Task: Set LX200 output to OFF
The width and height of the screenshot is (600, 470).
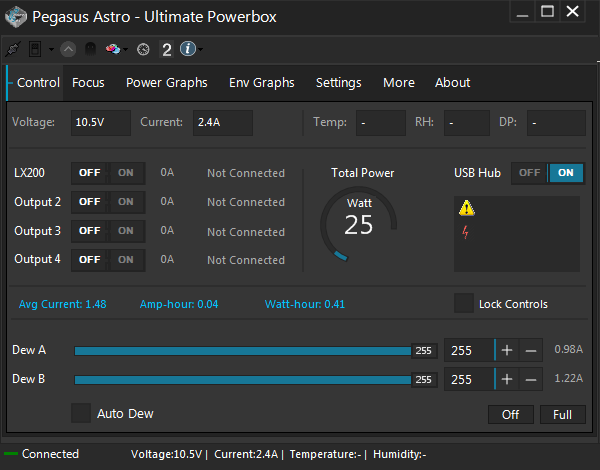Action: [90, 173]
